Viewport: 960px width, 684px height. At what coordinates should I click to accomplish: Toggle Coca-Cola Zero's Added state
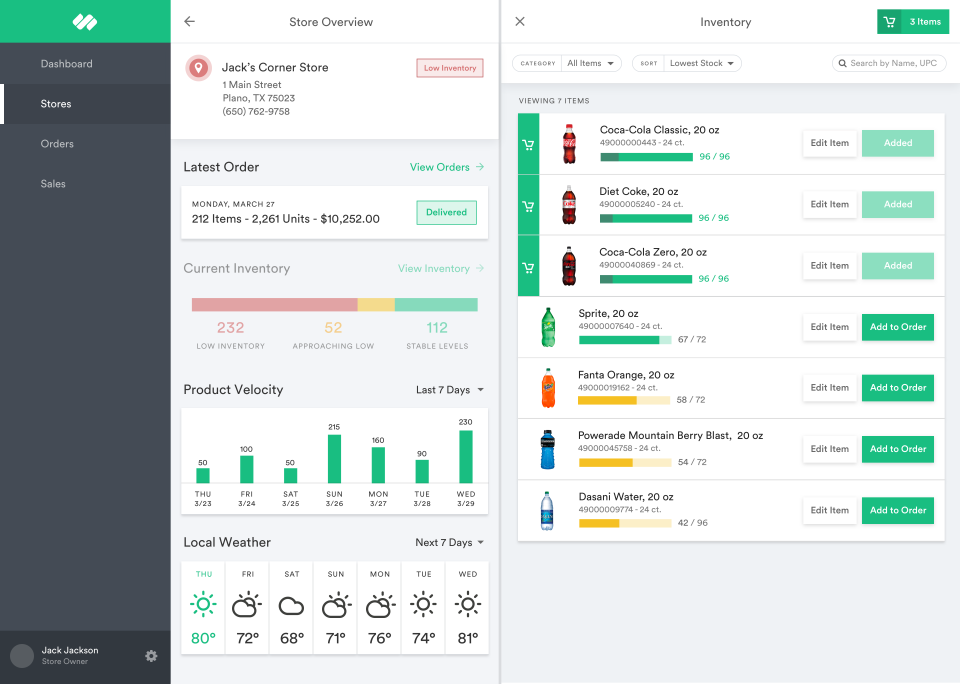(x=897, y=265)
